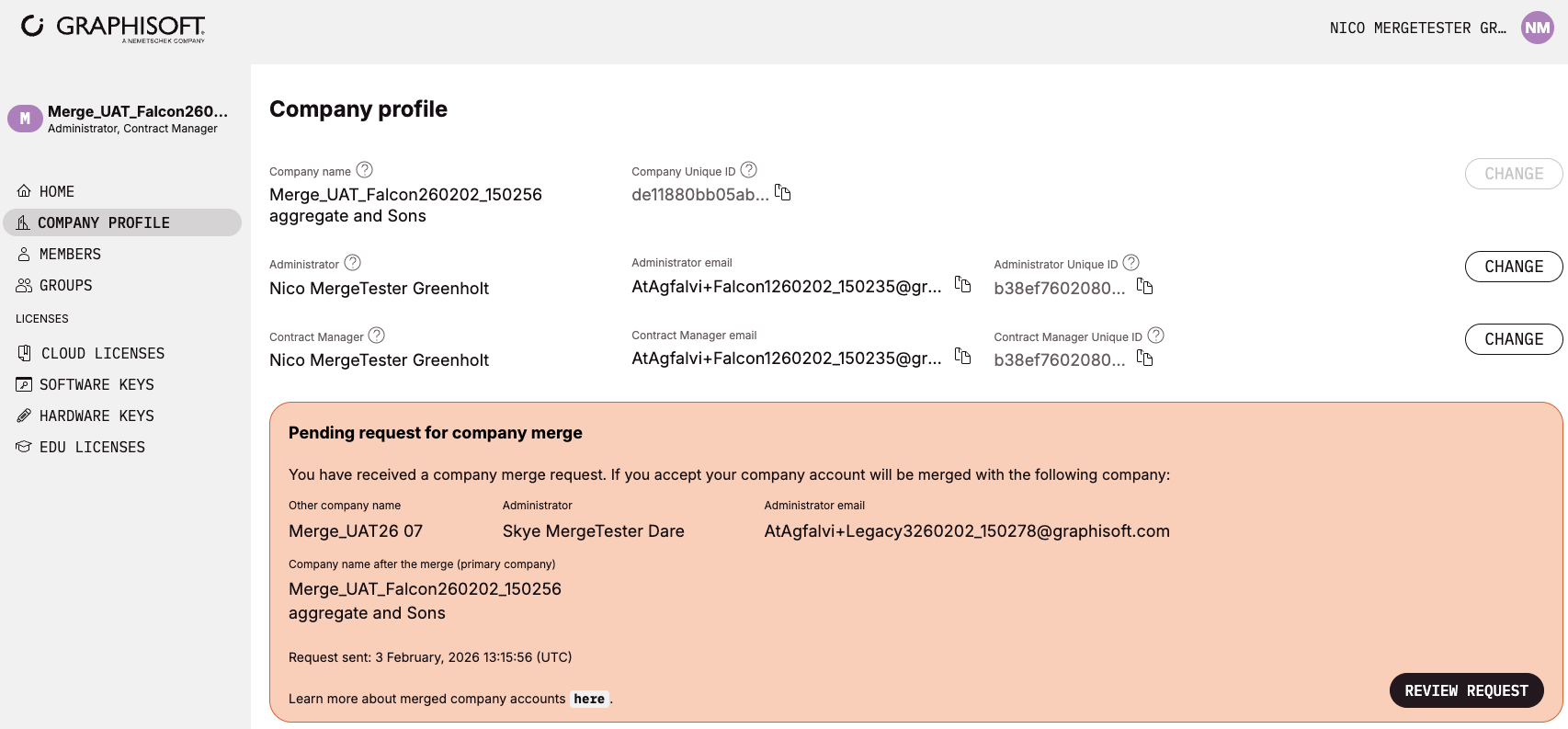Show help for Company Unique ID
This screenshot has height=729, width=1568.
pyautogui.click(x=749, y=170)
